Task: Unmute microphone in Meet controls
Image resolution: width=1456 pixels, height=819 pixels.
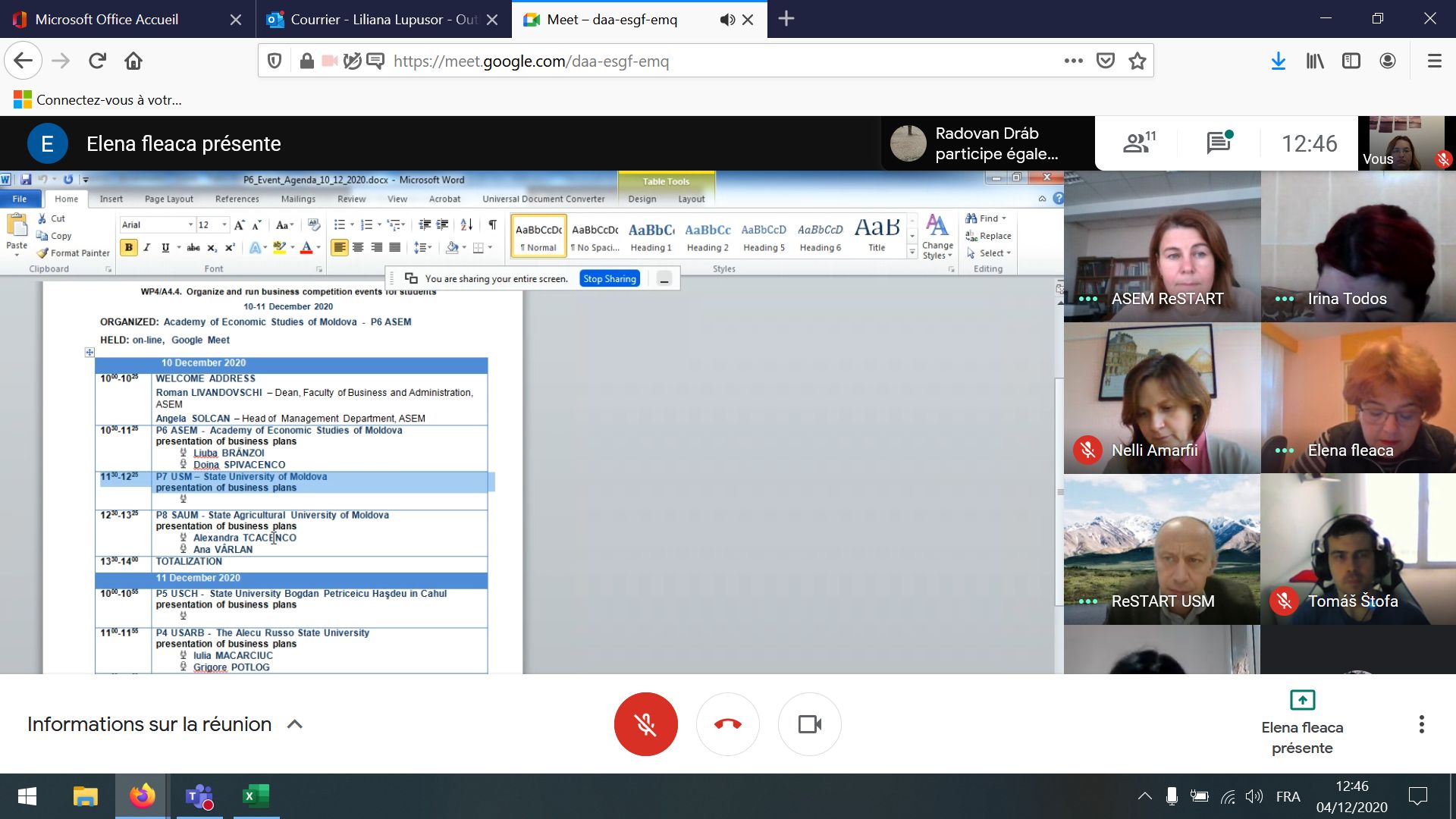Action: point(645,724)
